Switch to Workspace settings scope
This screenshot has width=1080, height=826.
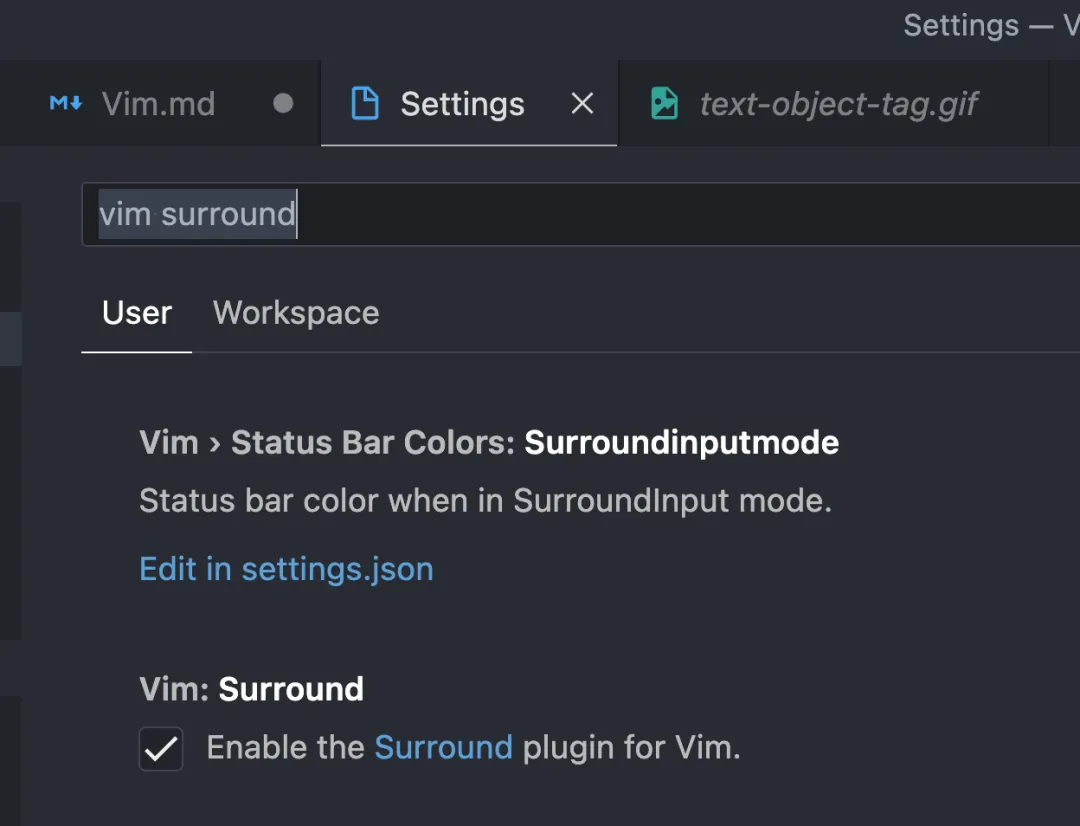pyautogui.click(x=296, y=313)
